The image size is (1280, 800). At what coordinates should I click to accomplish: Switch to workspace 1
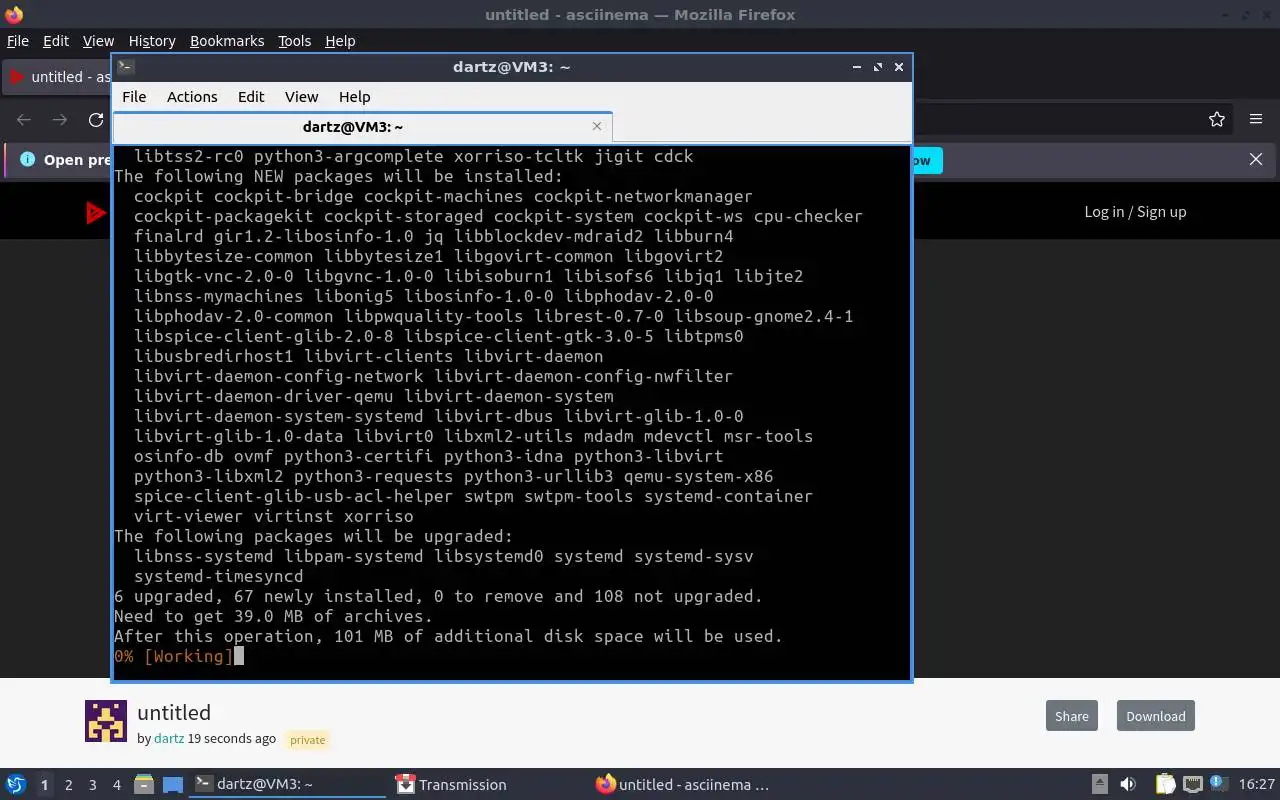pos(44,785)
